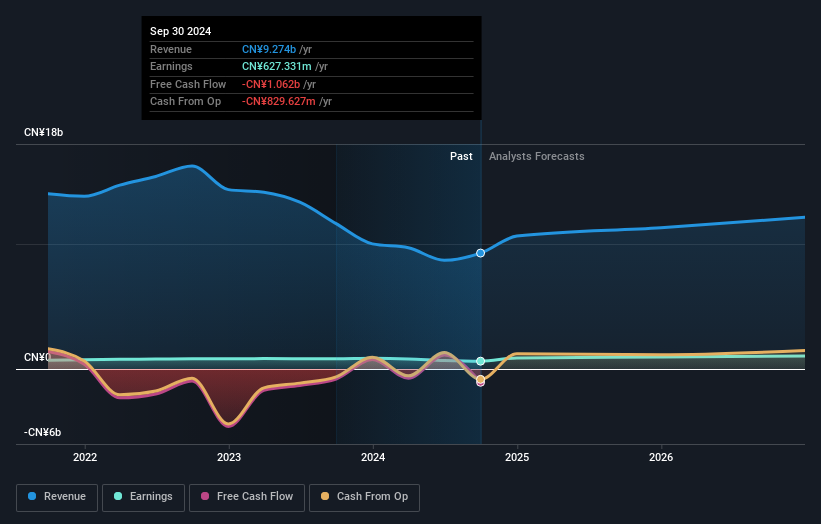Select the 2022 x-axis label
Viewport: 821px width, 524px height.
(x=85, y=458)
